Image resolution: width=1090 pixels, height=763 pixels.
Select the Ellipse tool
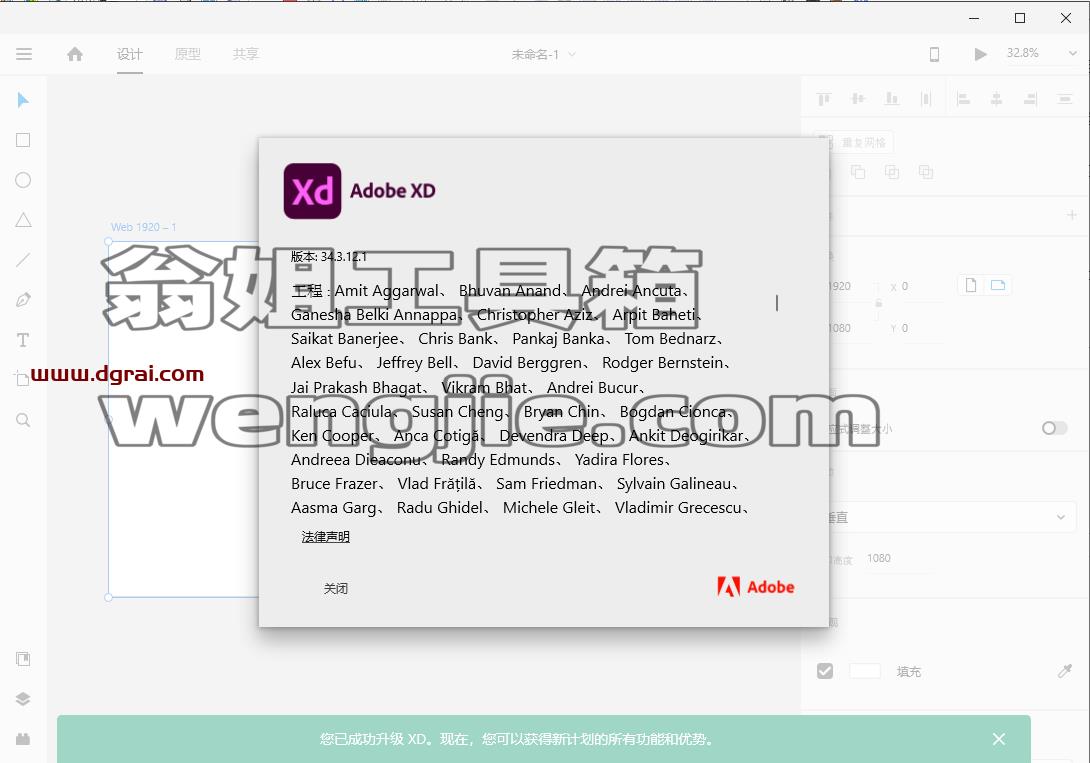[23, 180]
